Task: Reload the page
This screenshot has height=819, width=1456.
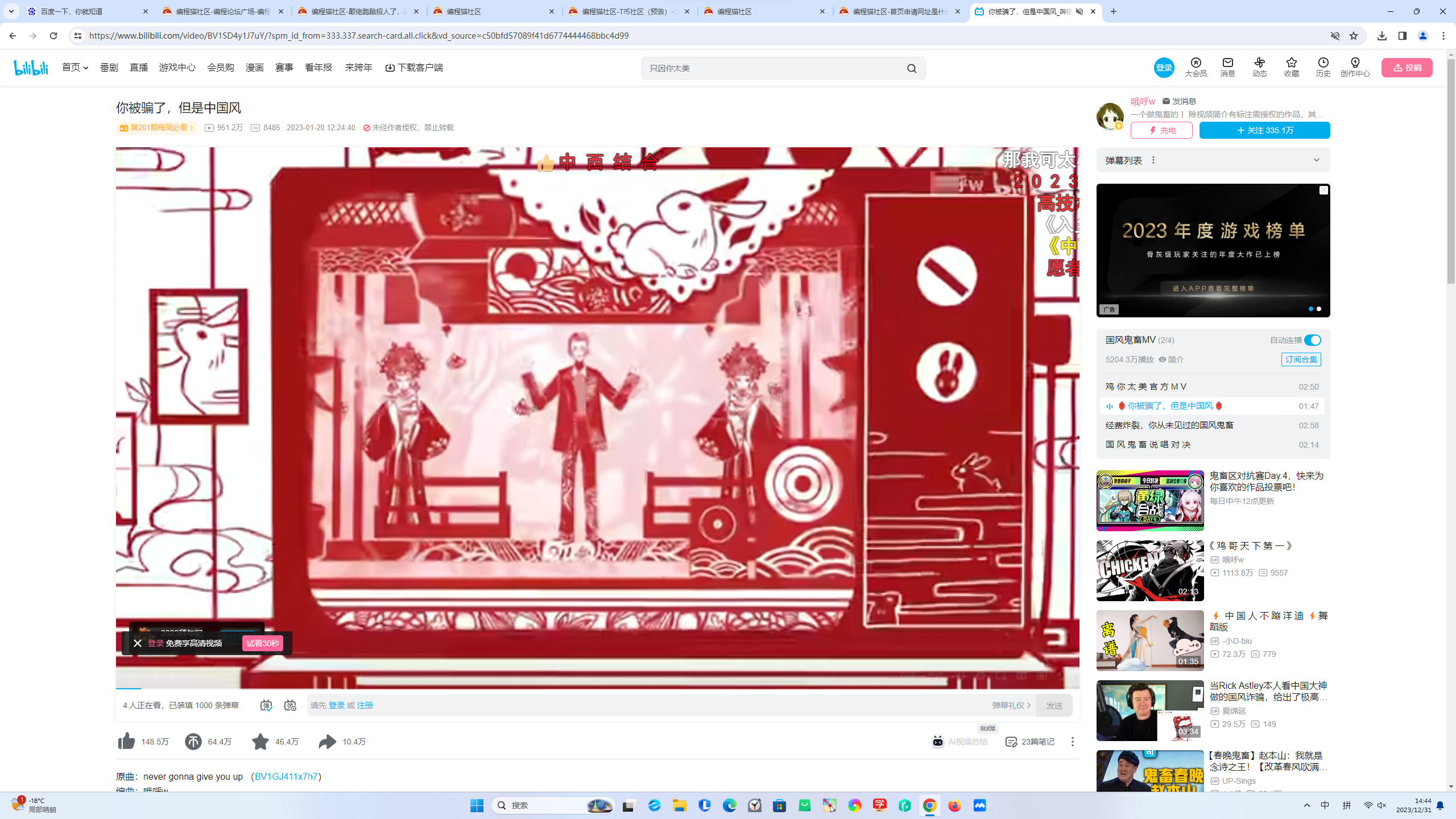Action: click(x=53, y=36)
